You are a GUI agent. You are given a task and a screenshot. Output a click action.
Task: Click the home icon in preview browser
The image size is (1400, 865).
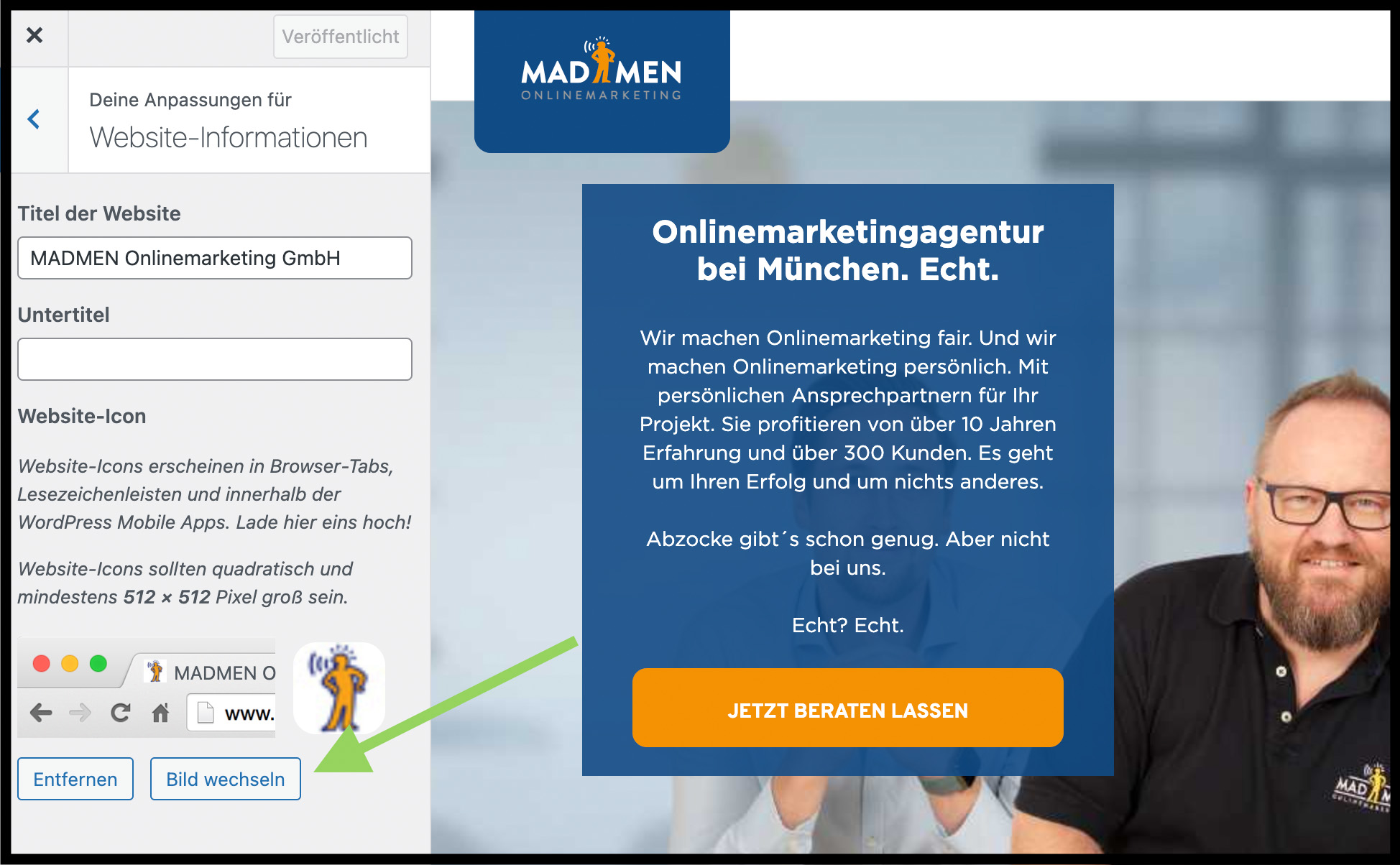click(x=160, y=713)
